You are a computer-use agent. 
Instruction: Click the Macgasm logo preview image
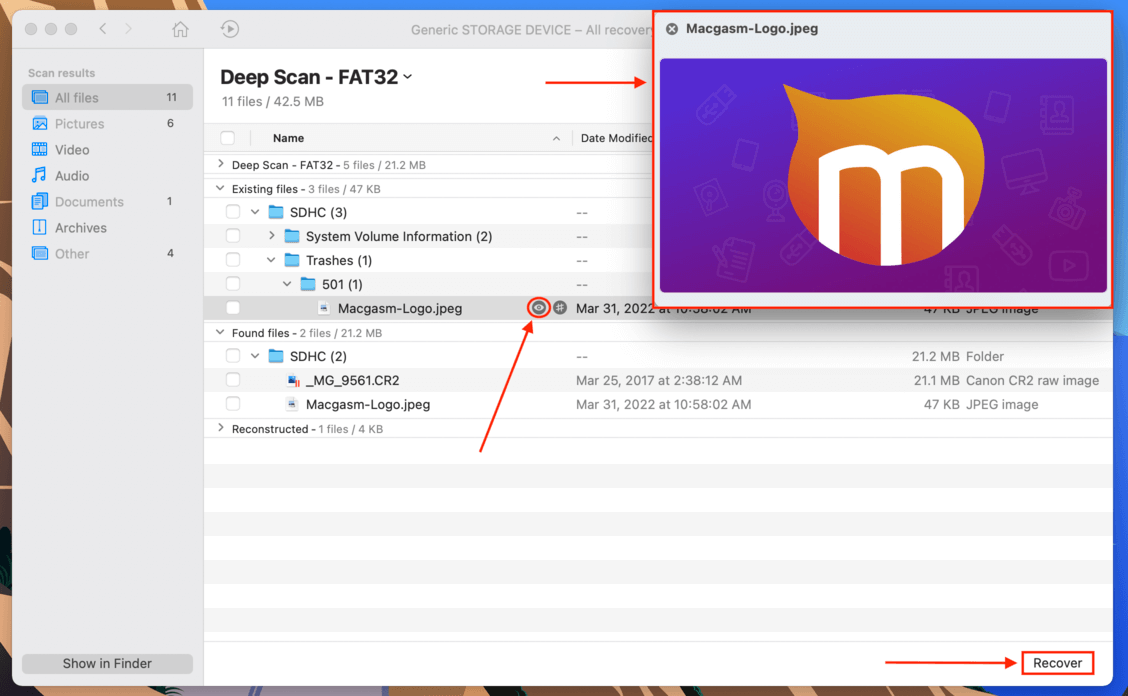click(x=883, y=175)
